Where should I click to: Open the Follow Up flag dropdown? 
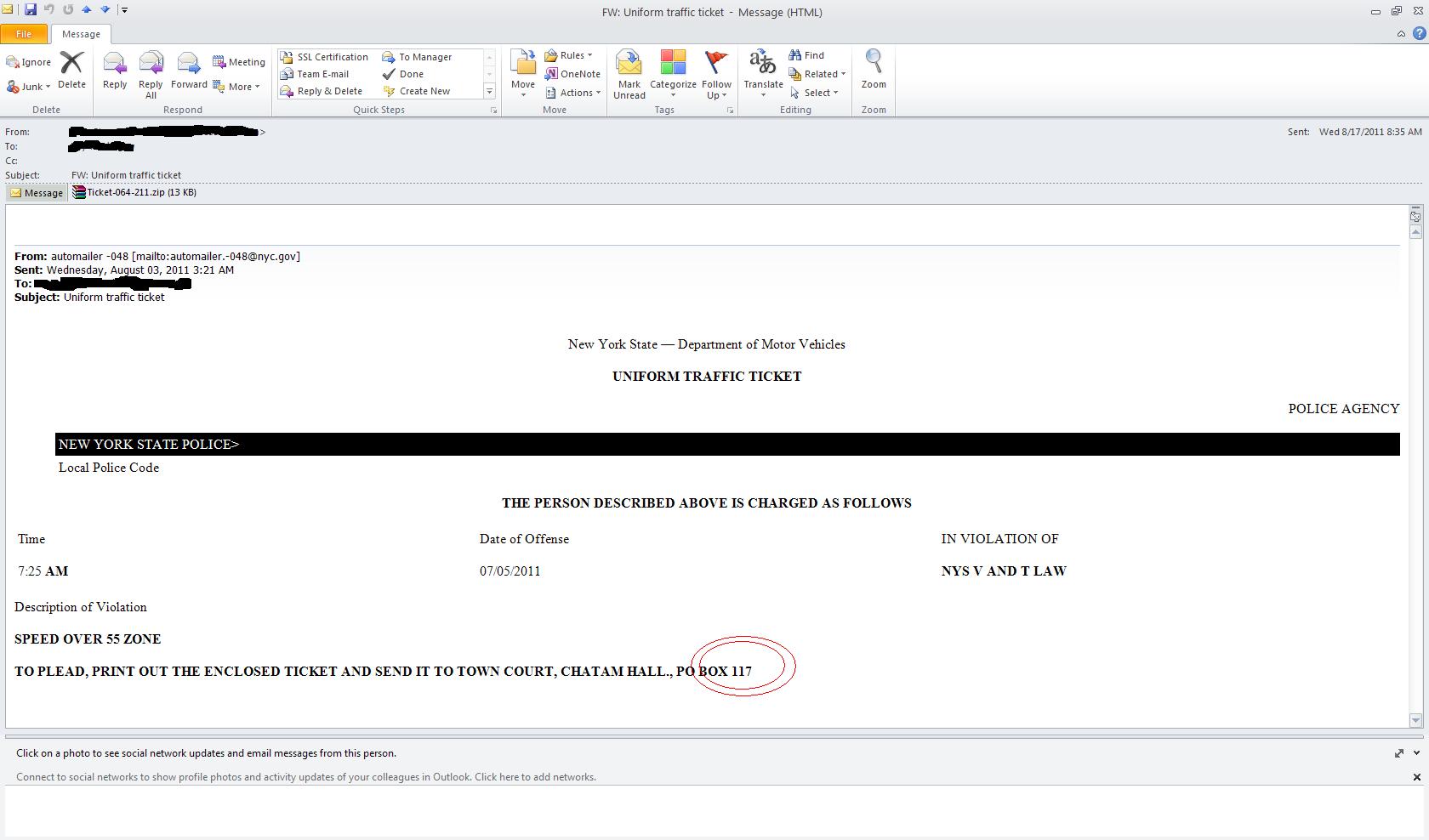[717, 75]
